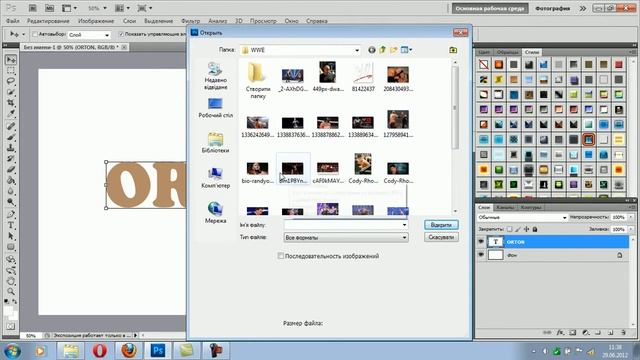Click lock all icon in Layers panel
The image size is (640, 360).
tap(535, 229)
